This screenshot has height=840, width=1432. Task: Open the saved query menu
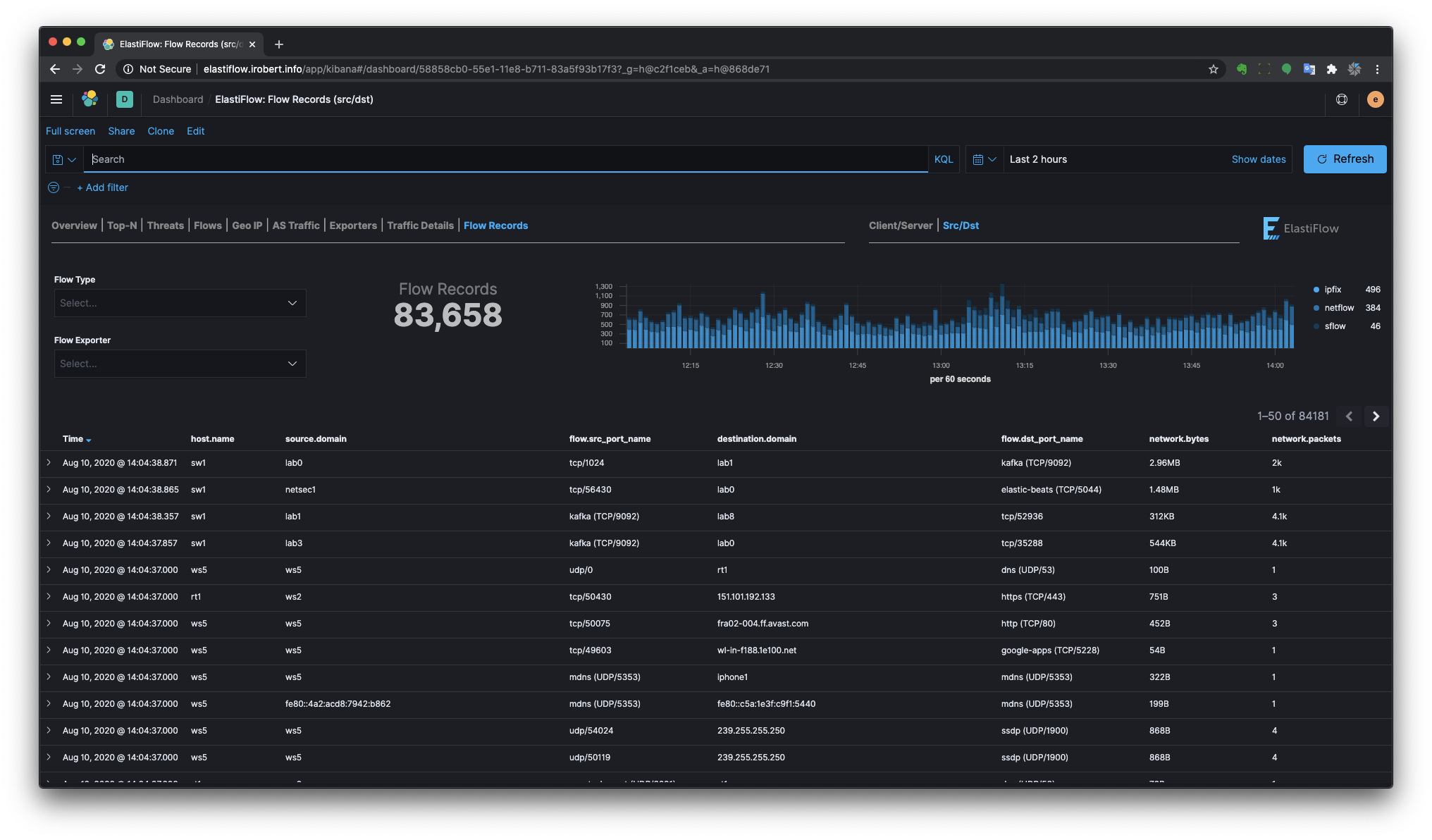[x=64, y=159]
